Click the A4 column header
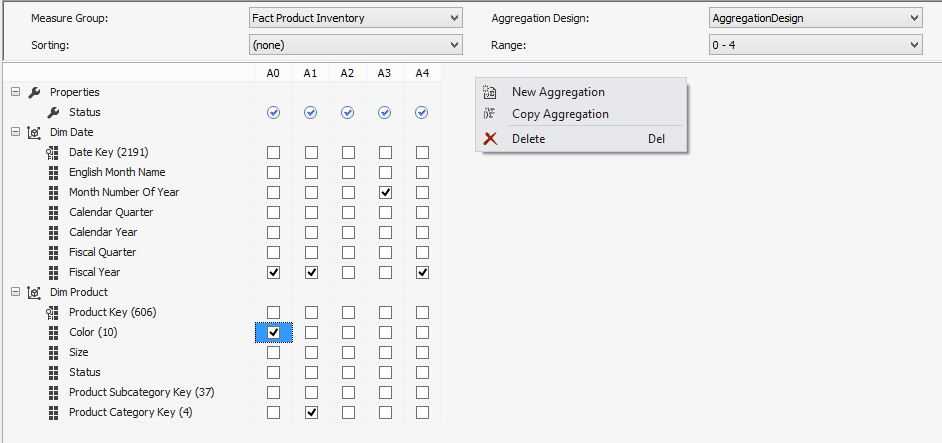This screenshot has height=443, width=942. pyautogui.click(x=422, y=73)
